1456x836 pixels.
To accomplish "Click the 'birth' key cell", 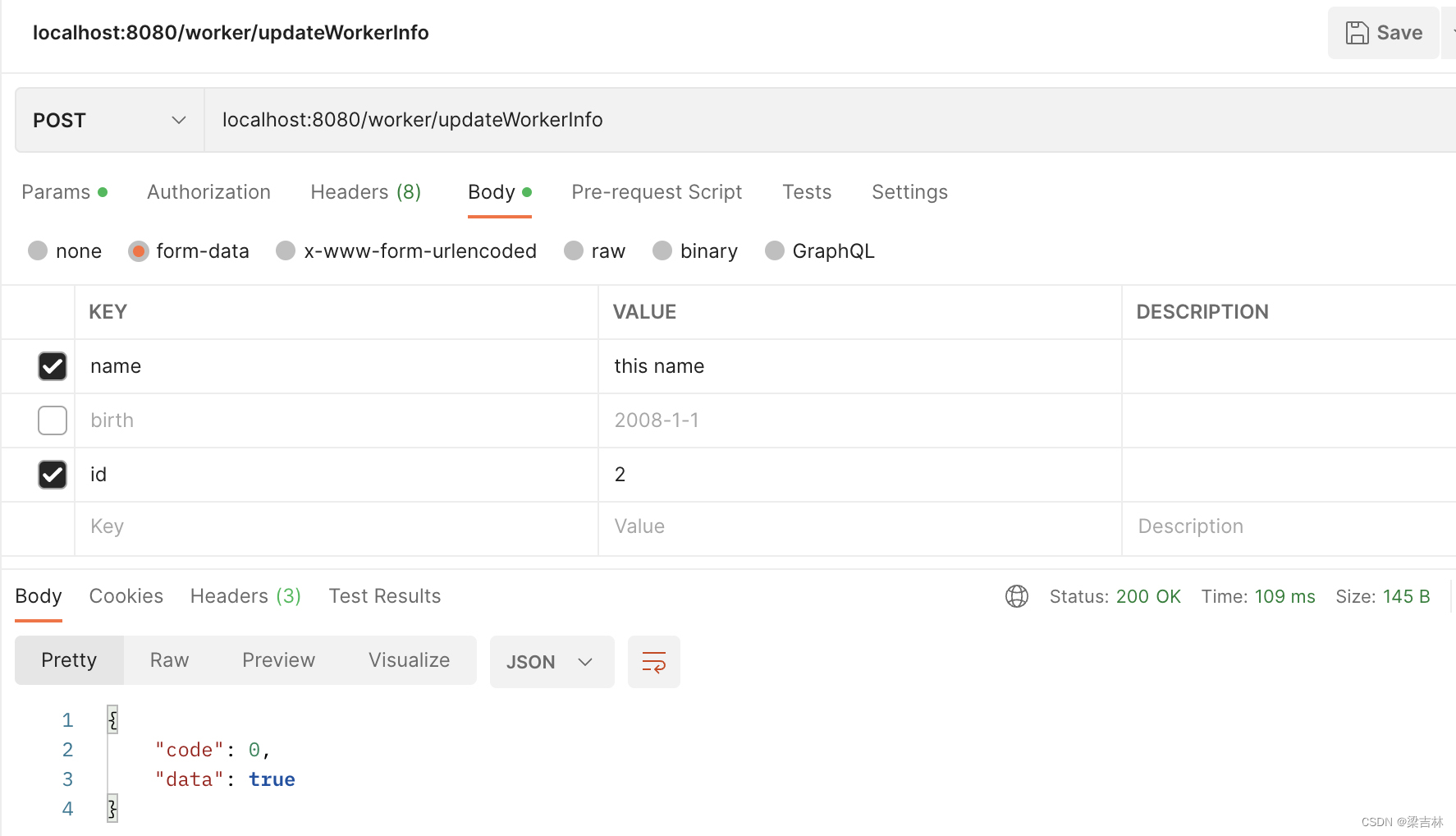I will (x=337, y=420).
